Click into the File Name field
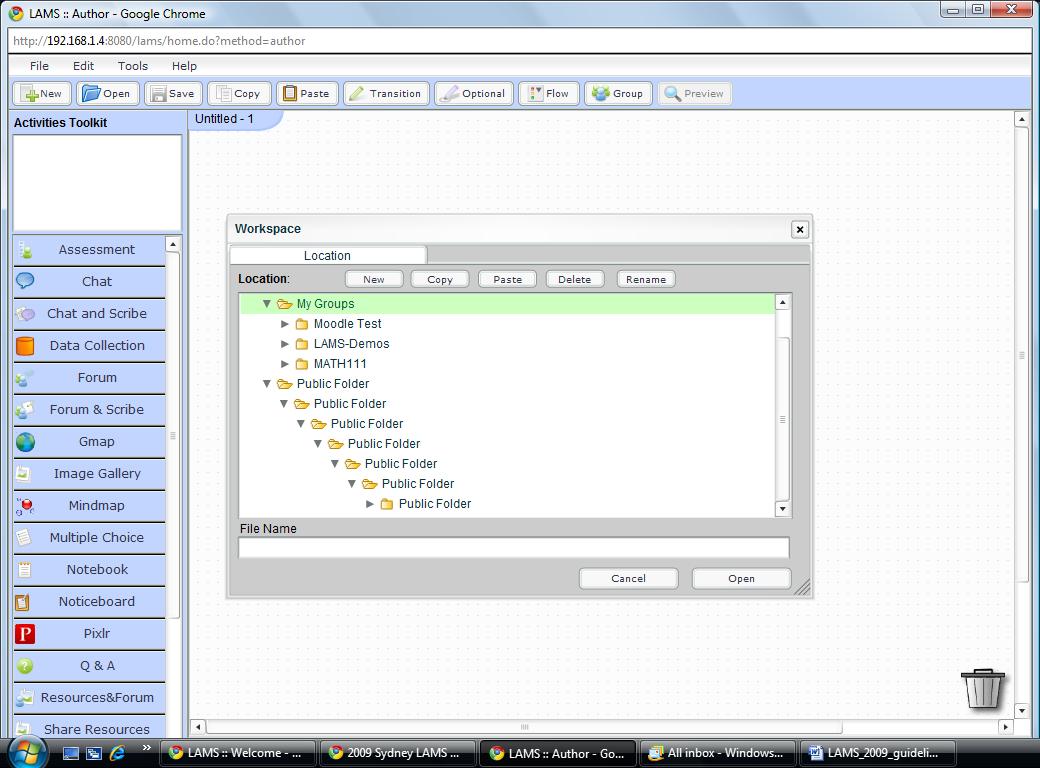Screen dimensions: 1040x768 513,547
